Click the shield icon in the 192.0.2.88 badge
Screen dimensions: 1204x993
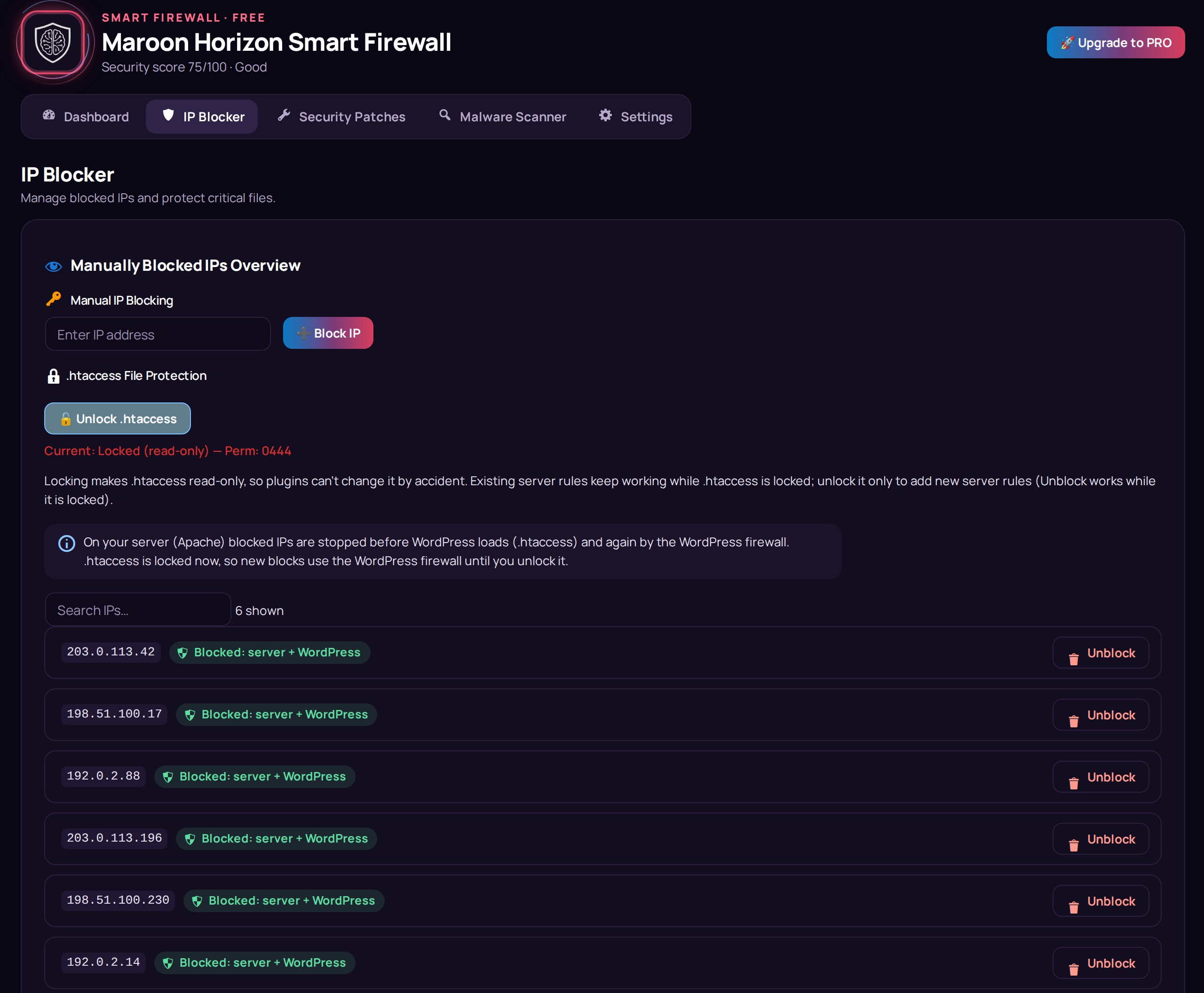168,777
